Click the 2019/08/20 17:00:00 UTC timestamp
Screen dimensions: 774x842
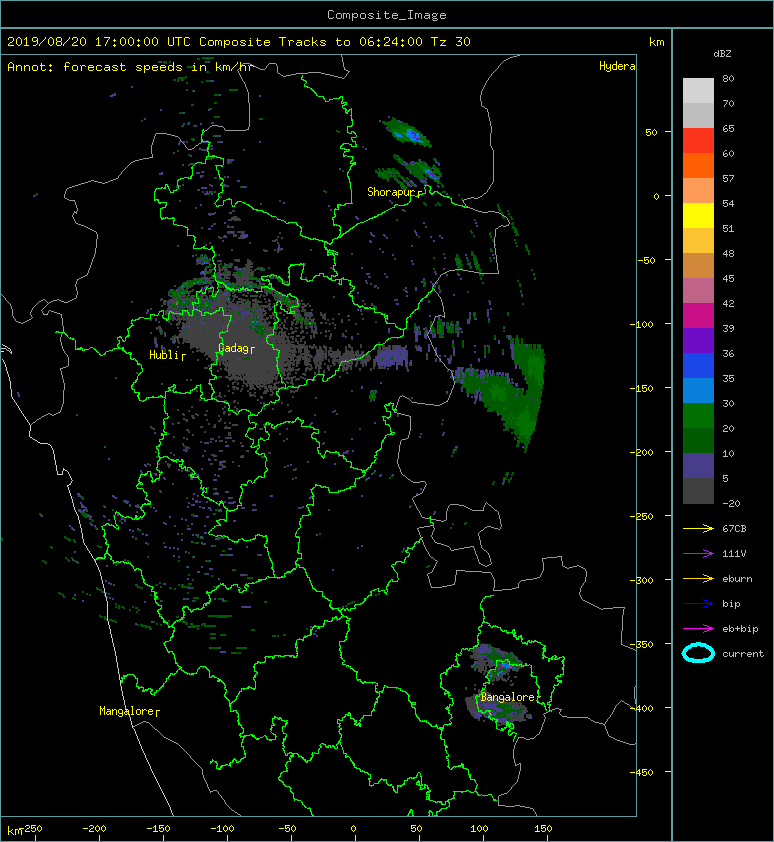tap(99, 42)
